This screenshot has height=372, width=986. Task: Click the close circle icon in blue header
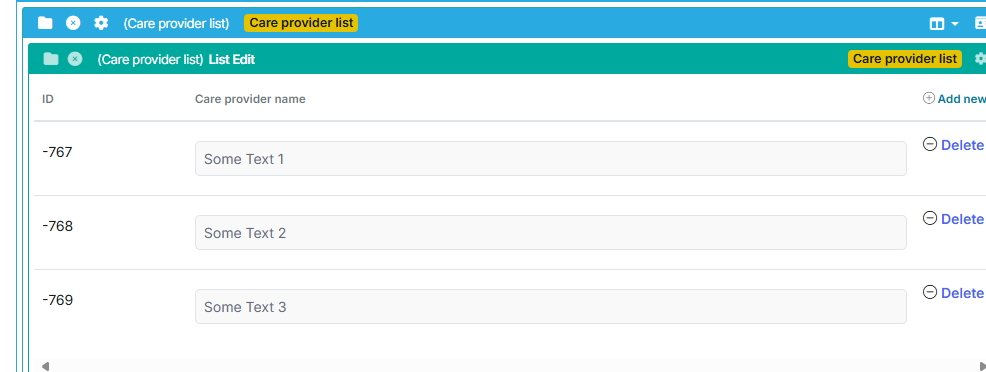pos(74,23)
